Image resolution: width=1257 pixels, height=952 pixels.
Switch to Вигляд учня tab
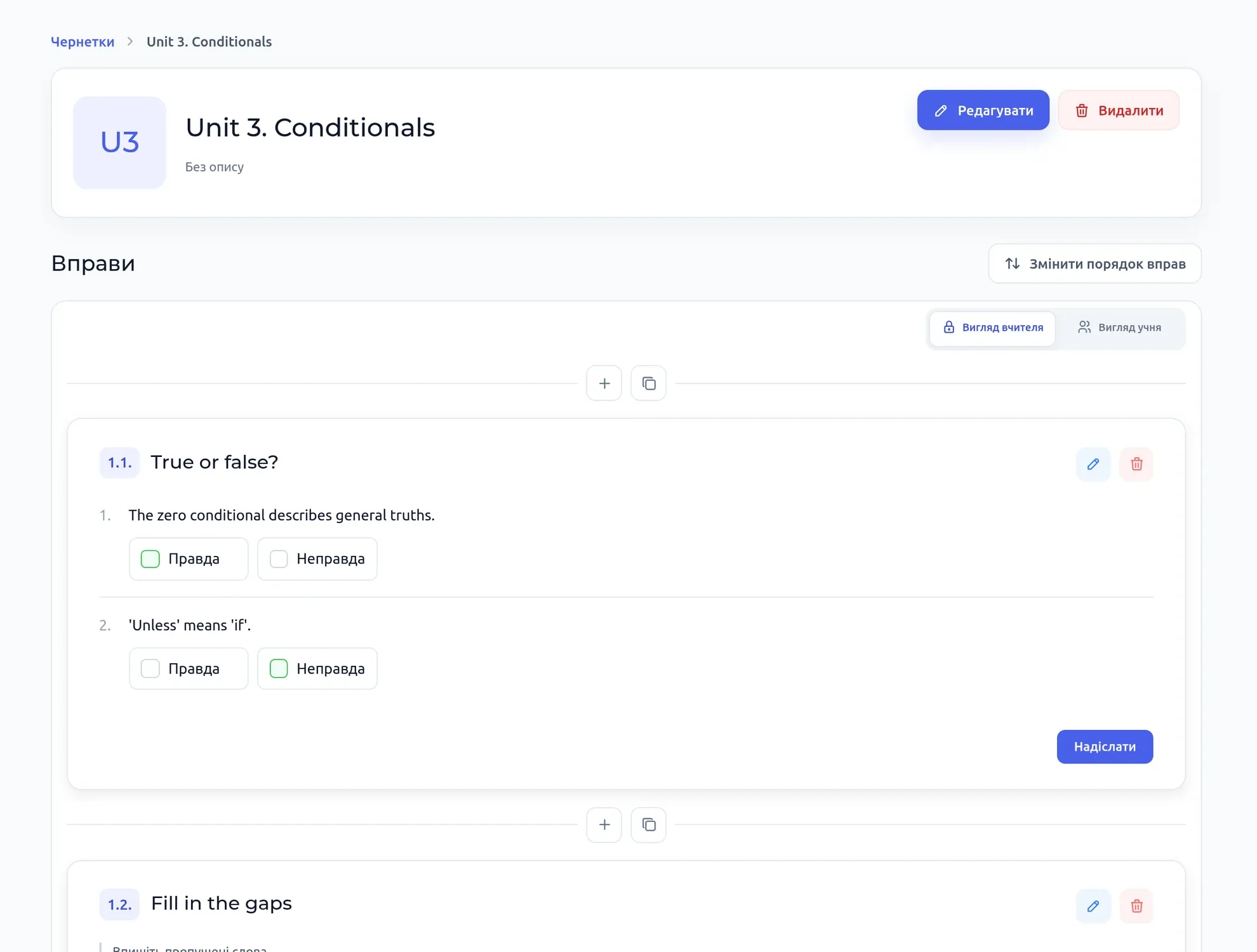pos(1119,327)
